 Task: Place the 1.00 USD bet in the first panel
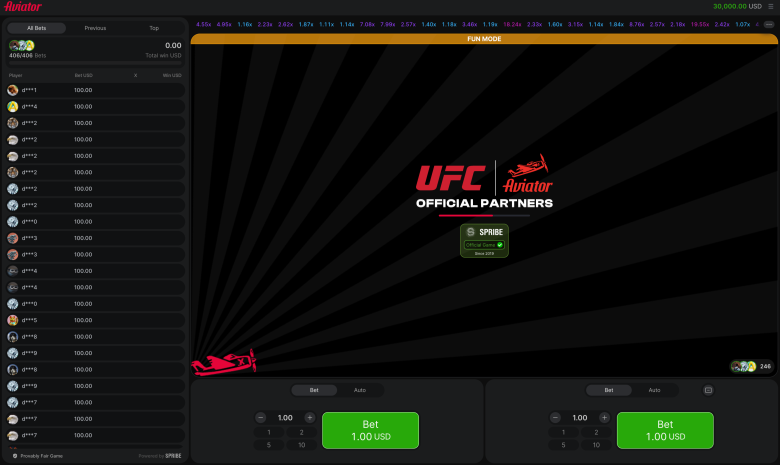click(371, 430)
